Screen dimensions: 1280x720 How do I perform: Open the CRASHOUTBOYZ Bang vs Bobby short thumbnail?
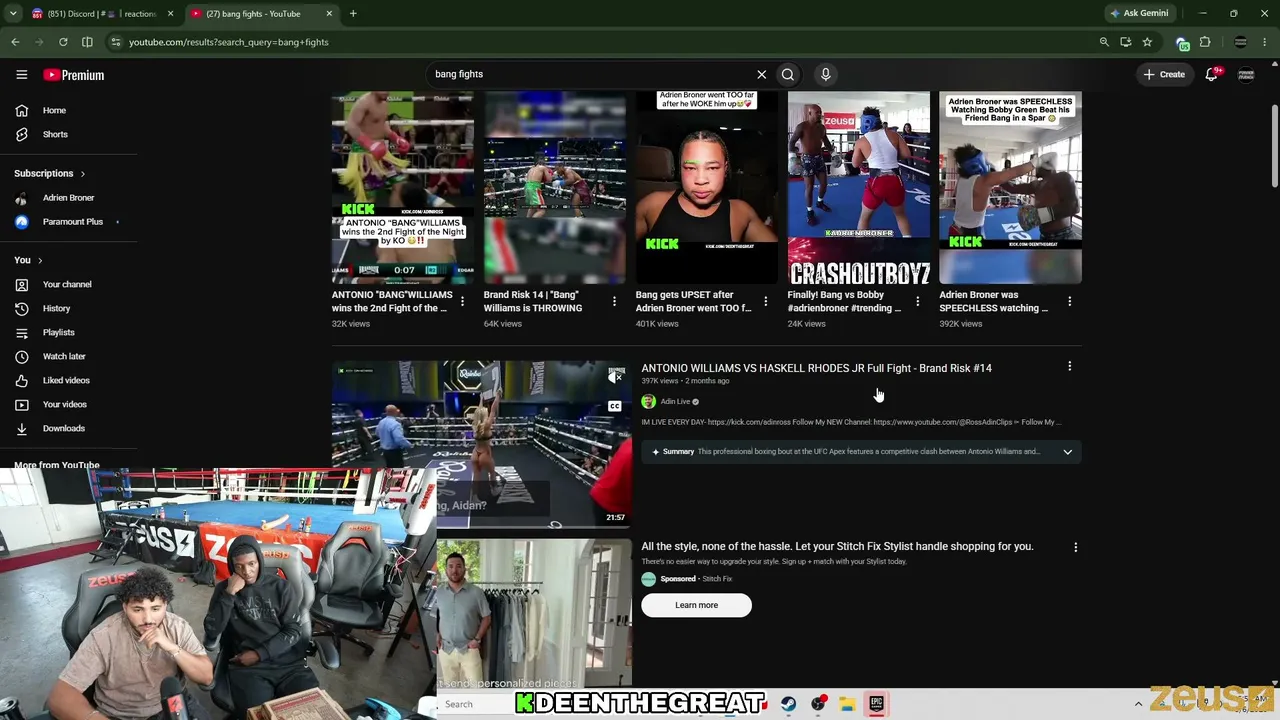point(858,188)
